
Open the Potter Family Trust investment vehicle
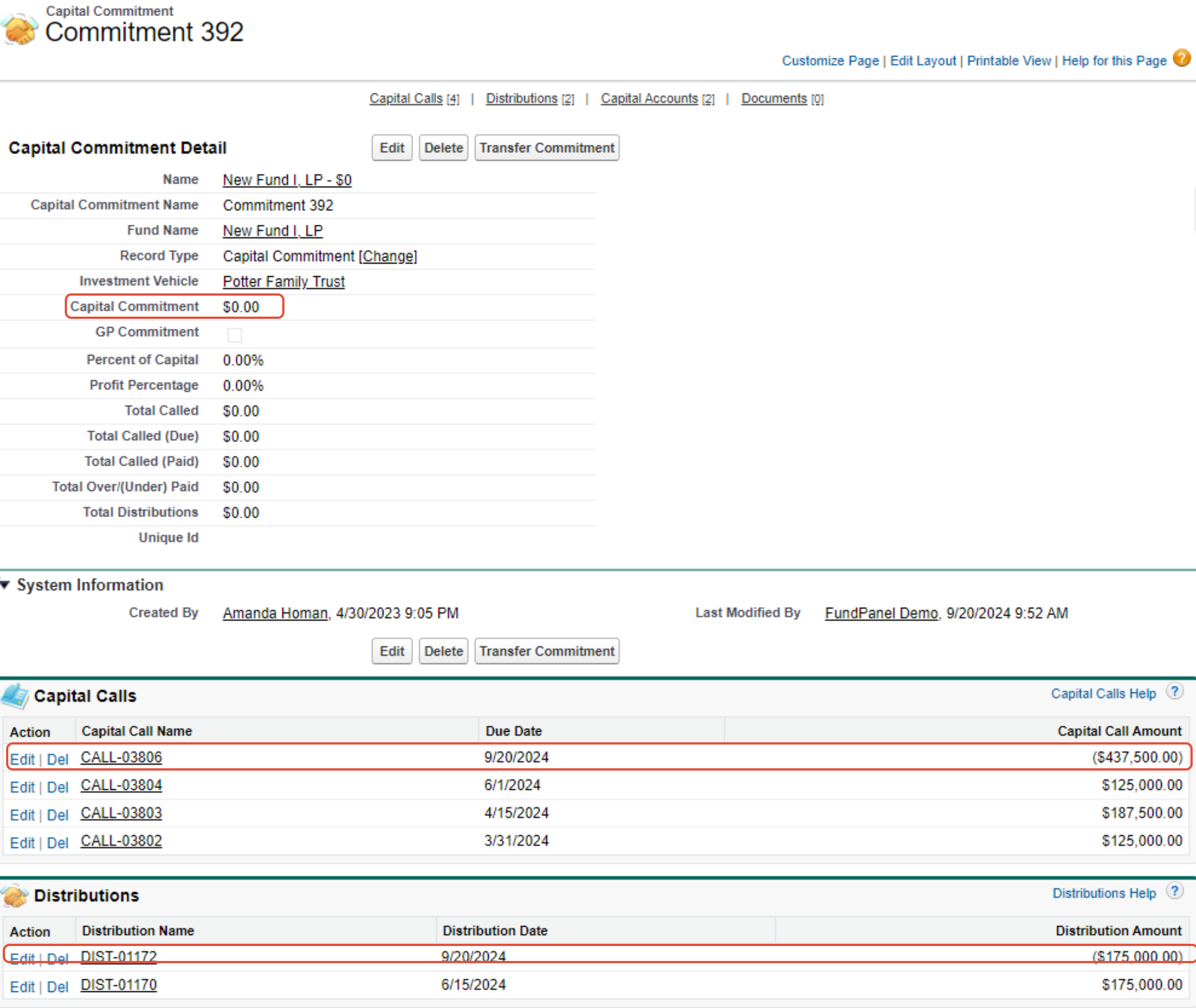[x=283, y=281]
